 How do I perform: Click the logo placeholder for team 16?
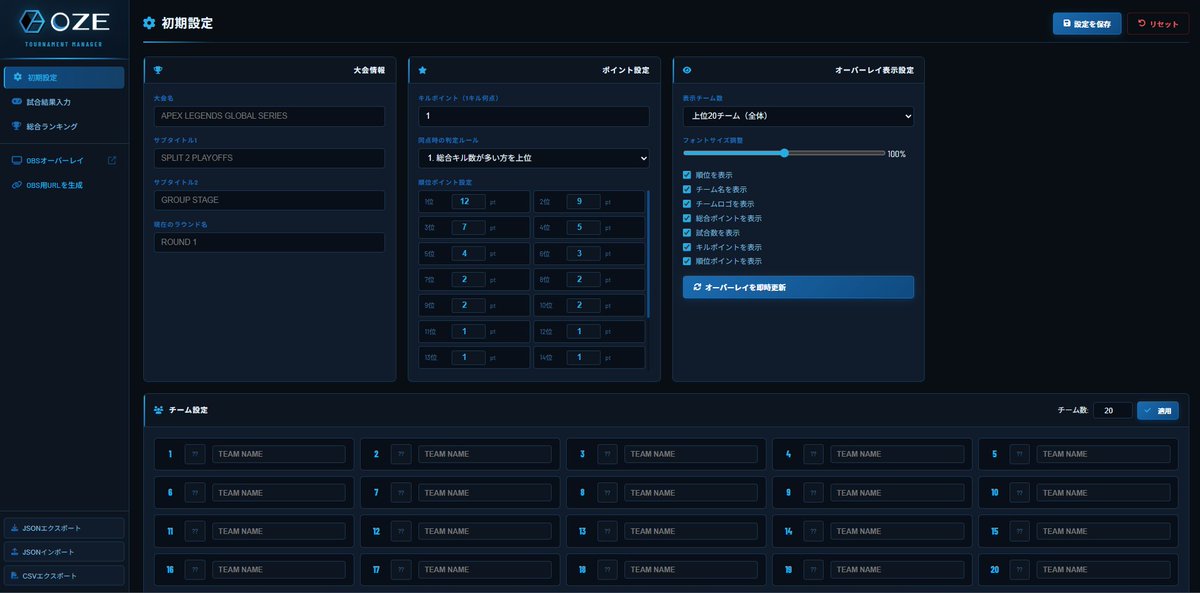tap(195, 570)
